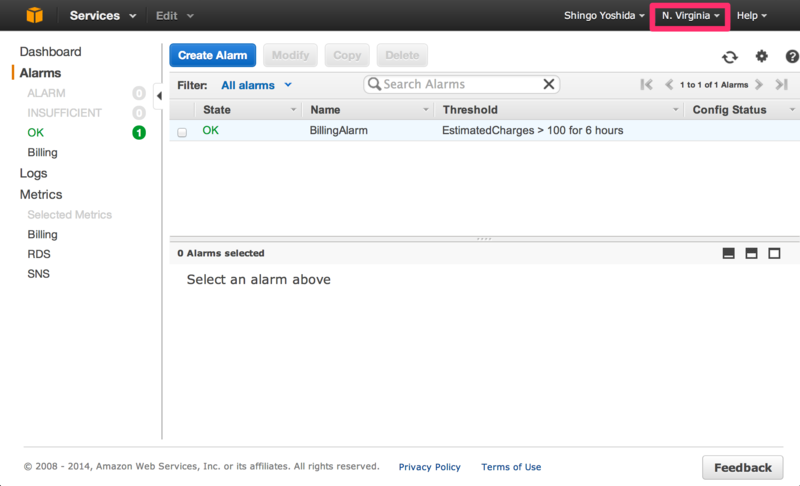Open Billing under Alarms
The image size is (800, 486).
pos(42,152)
